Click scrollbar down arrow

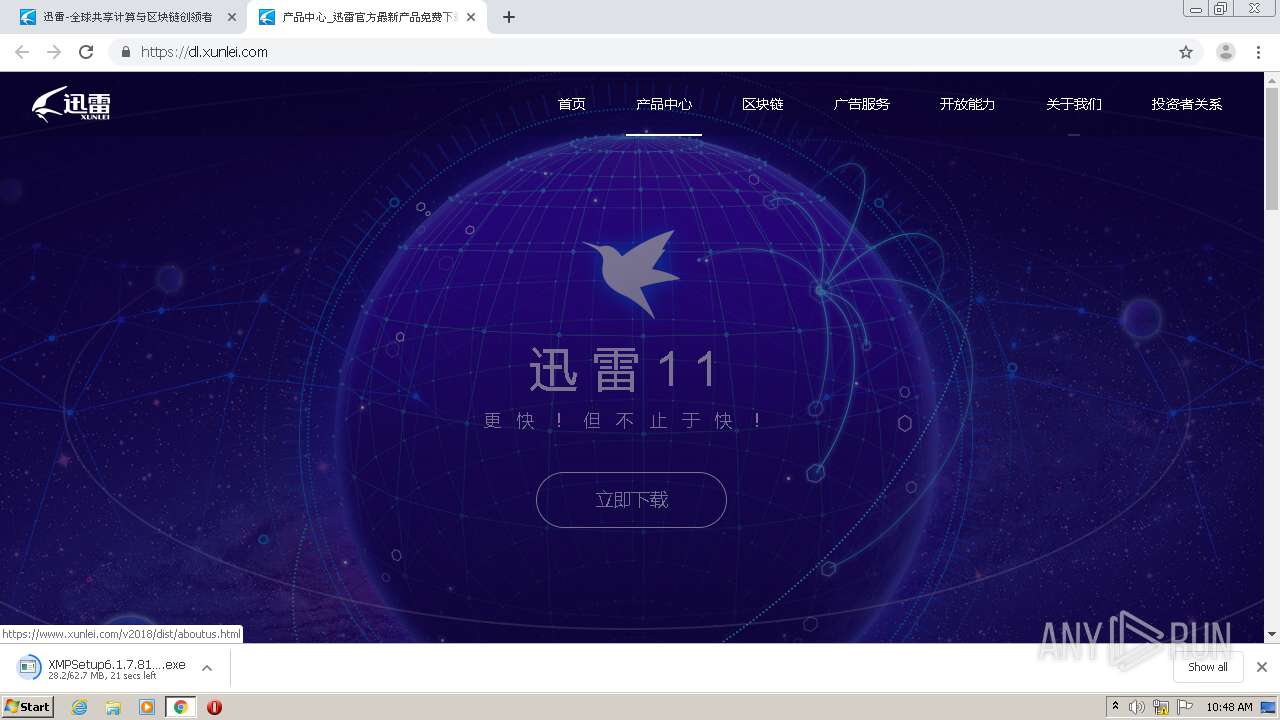(x=1272, y=634)
